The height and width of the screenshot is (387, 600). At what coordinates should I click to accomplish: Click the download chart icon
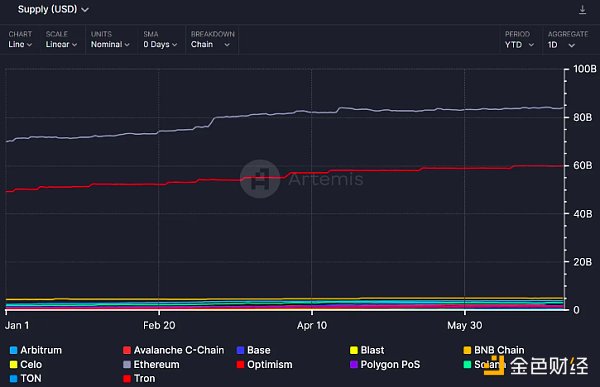click(x=582, y=10)
